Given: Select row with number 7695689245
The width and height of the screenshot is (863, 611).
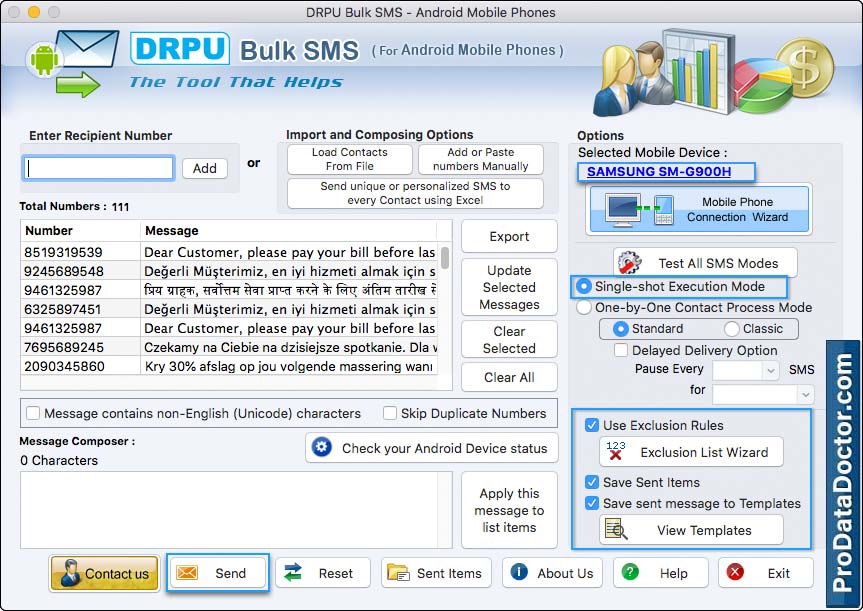Looking at the screenshot, I should (230, 347).
